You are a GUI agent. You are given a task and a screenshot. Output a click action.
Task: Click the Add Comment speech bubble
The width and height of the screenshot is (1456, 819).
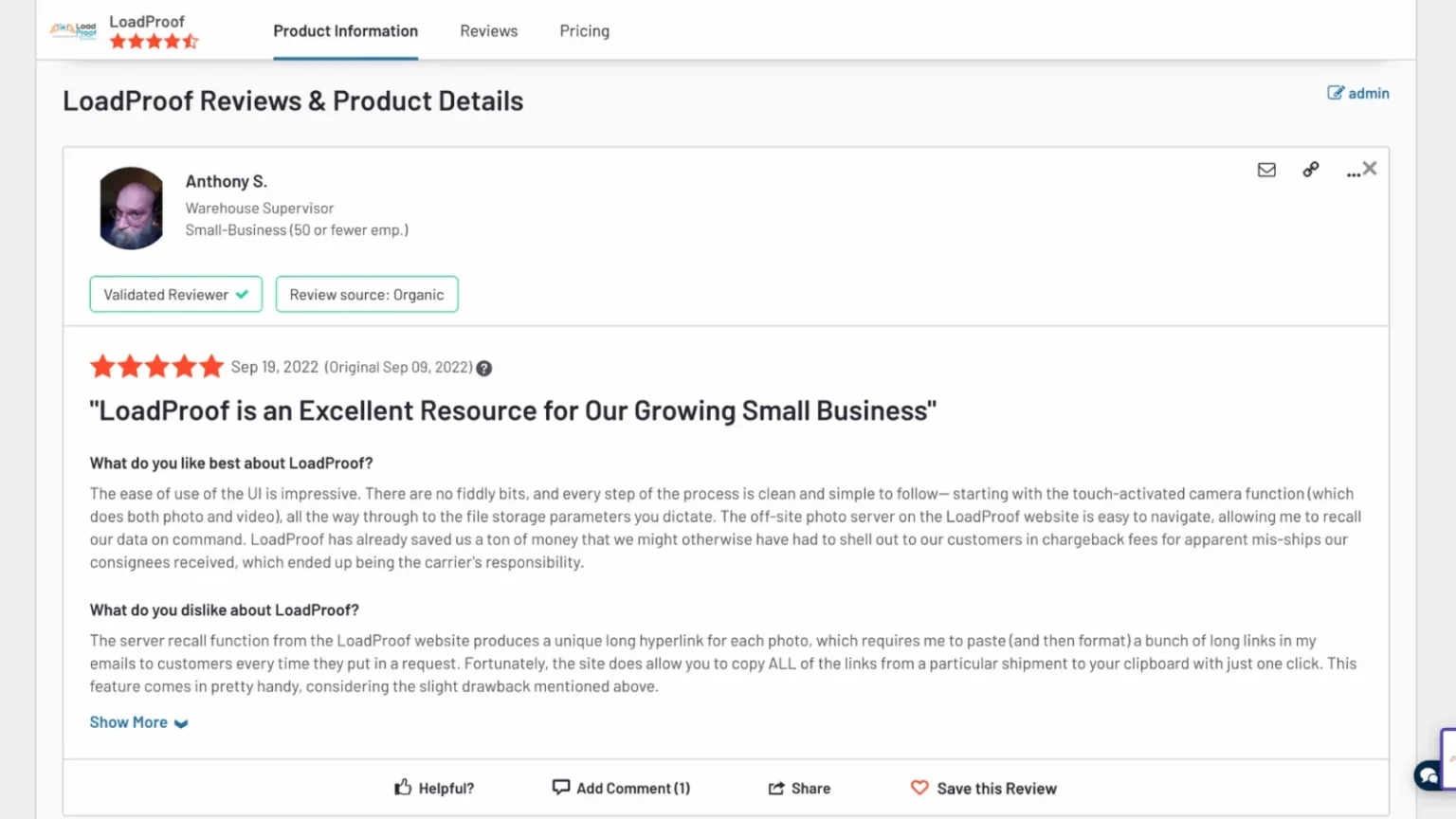[561, 787]
